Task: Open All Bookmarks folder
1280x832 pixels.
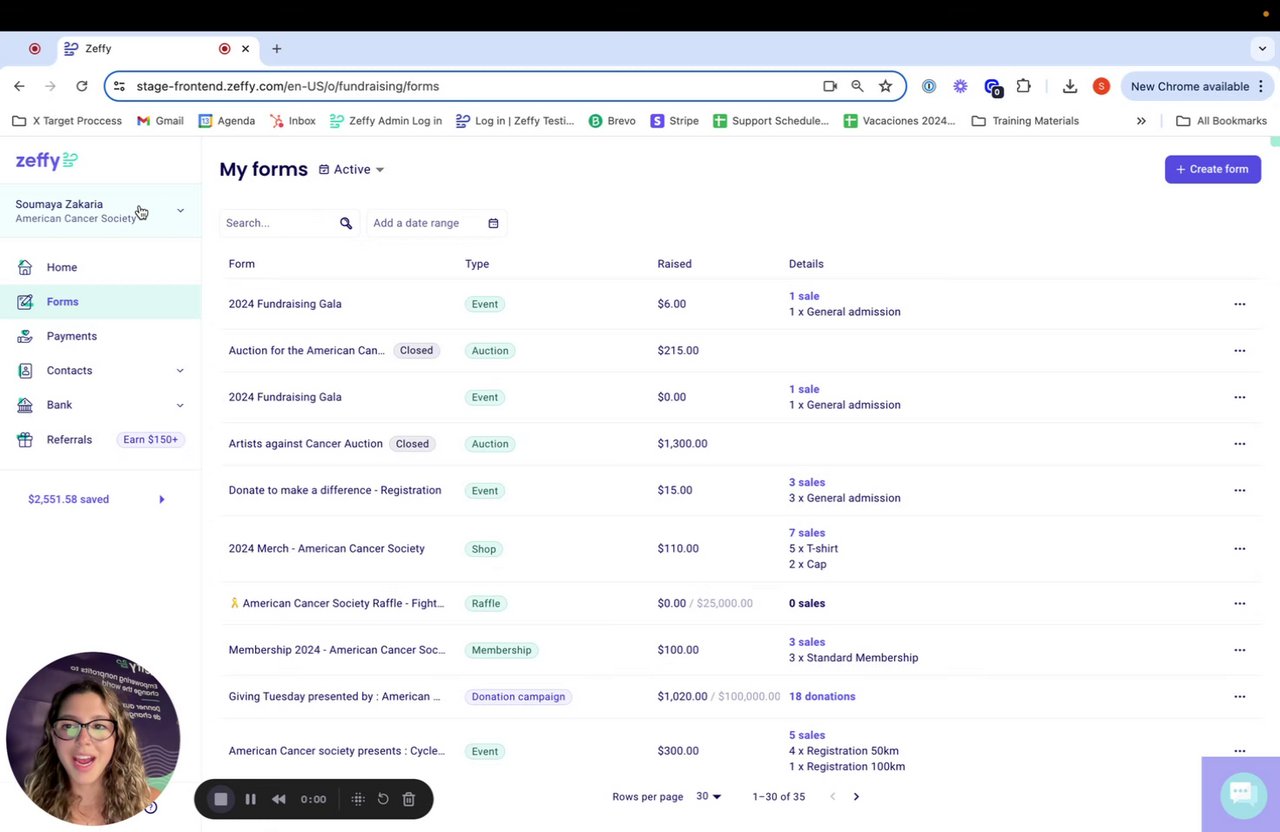Action: pyautogui.click(x=1221, y=121)
